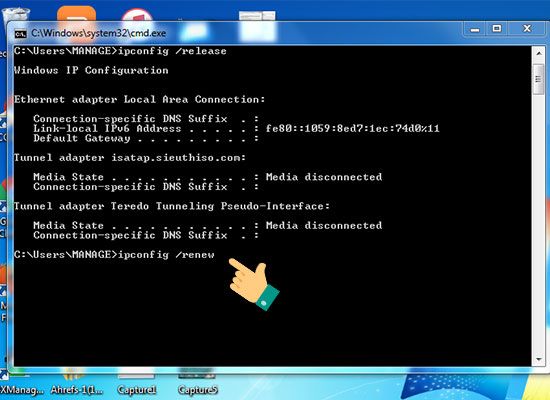Click the 'Default Gateway' line
This screenshot has width=550, height=400.
pos(146,139)
